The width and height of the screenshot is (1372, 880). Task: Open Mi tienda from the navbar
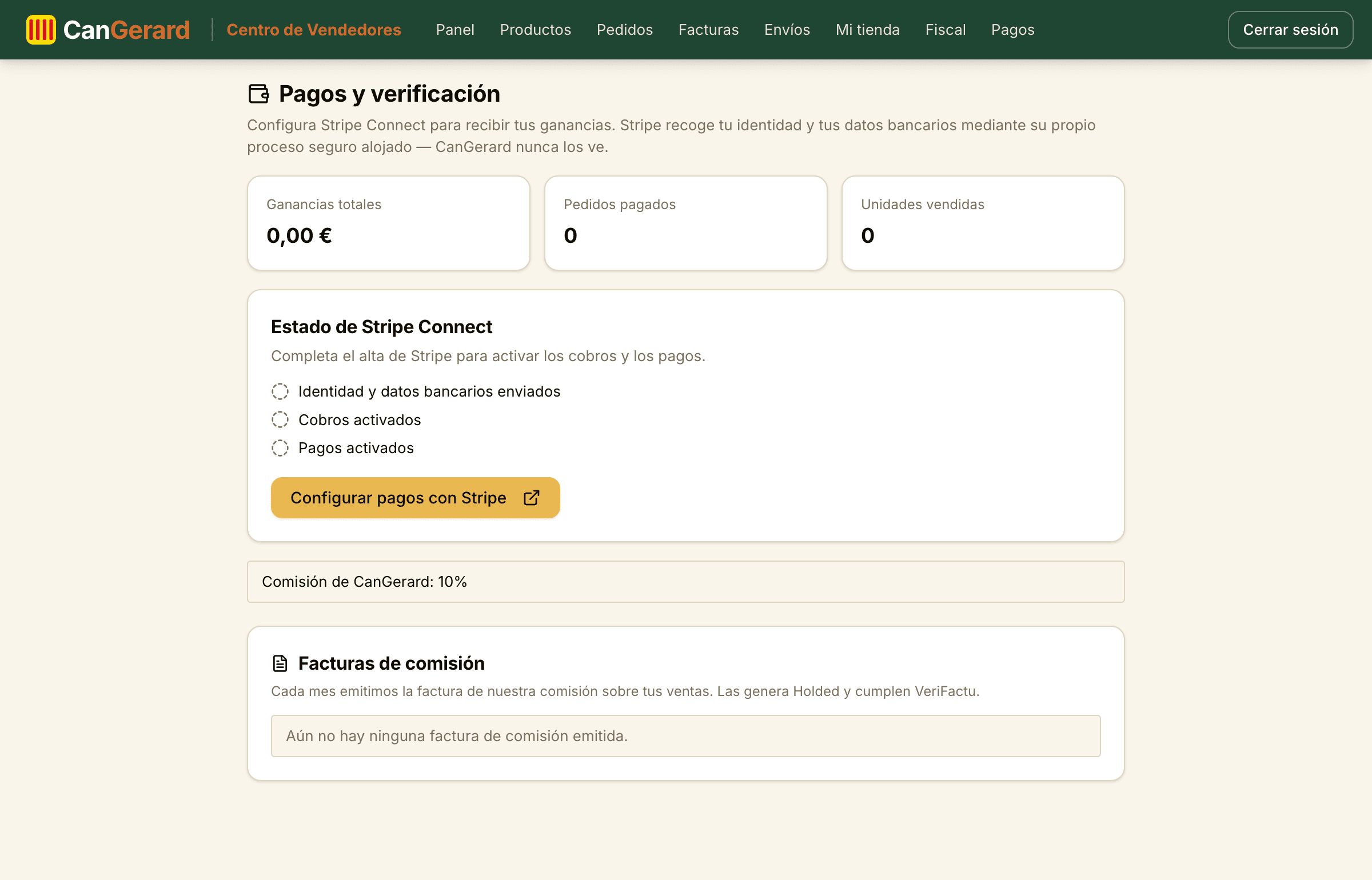pyautogui.click(x=868, y=30)
